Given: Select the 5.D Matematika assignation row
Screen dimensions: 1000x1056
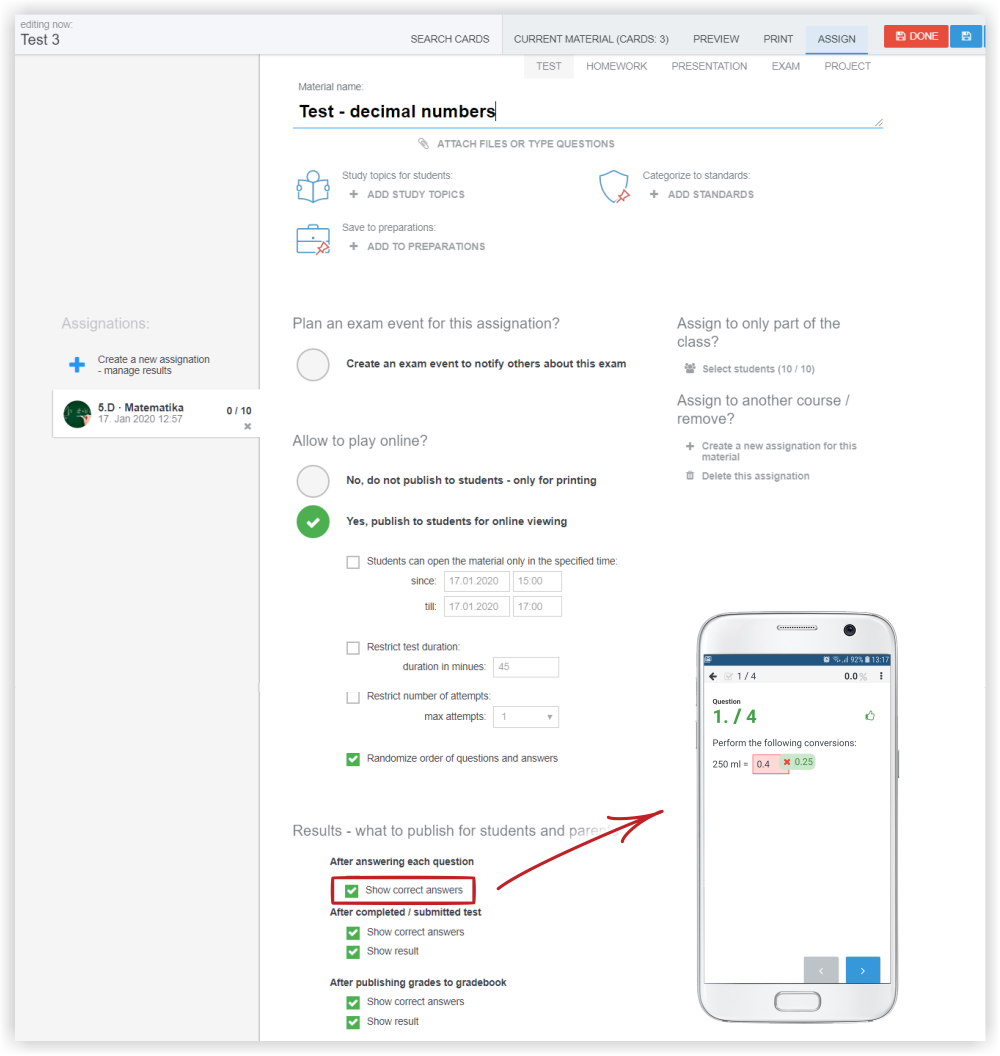Looking at the screenshot, I should (156, 414).
